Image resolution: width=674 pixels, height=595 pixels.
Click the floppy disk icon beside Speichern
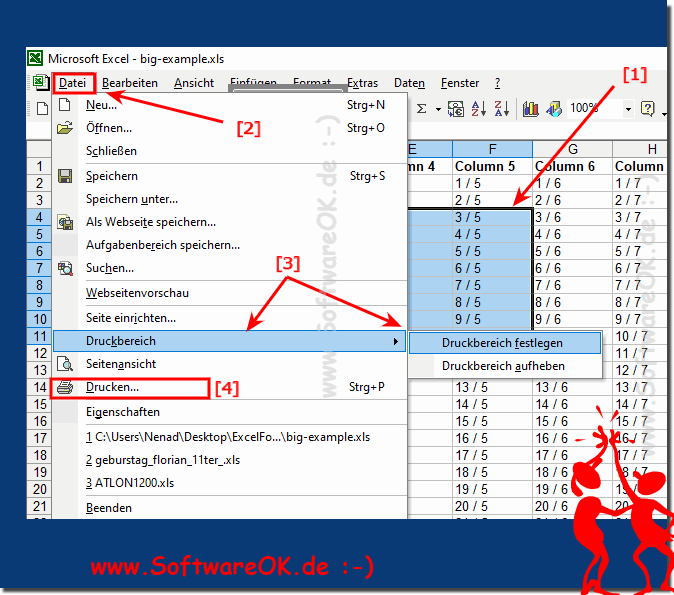point(65,176)
